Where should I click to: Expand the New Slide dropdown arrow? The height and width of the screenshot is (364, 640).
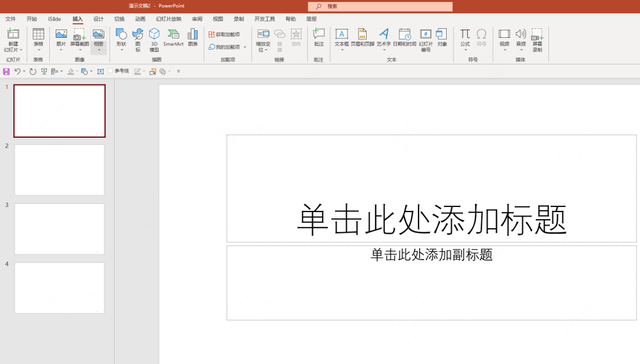coord(21,50)
